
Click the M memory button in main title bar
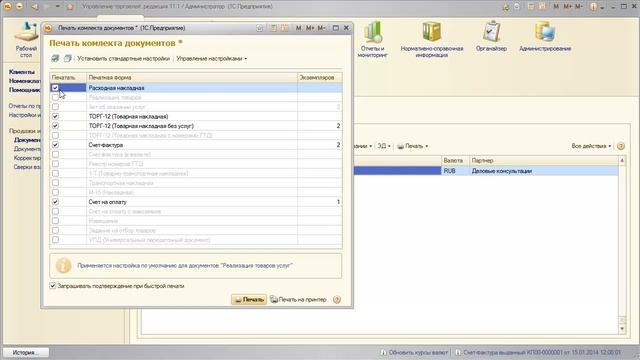556,7
